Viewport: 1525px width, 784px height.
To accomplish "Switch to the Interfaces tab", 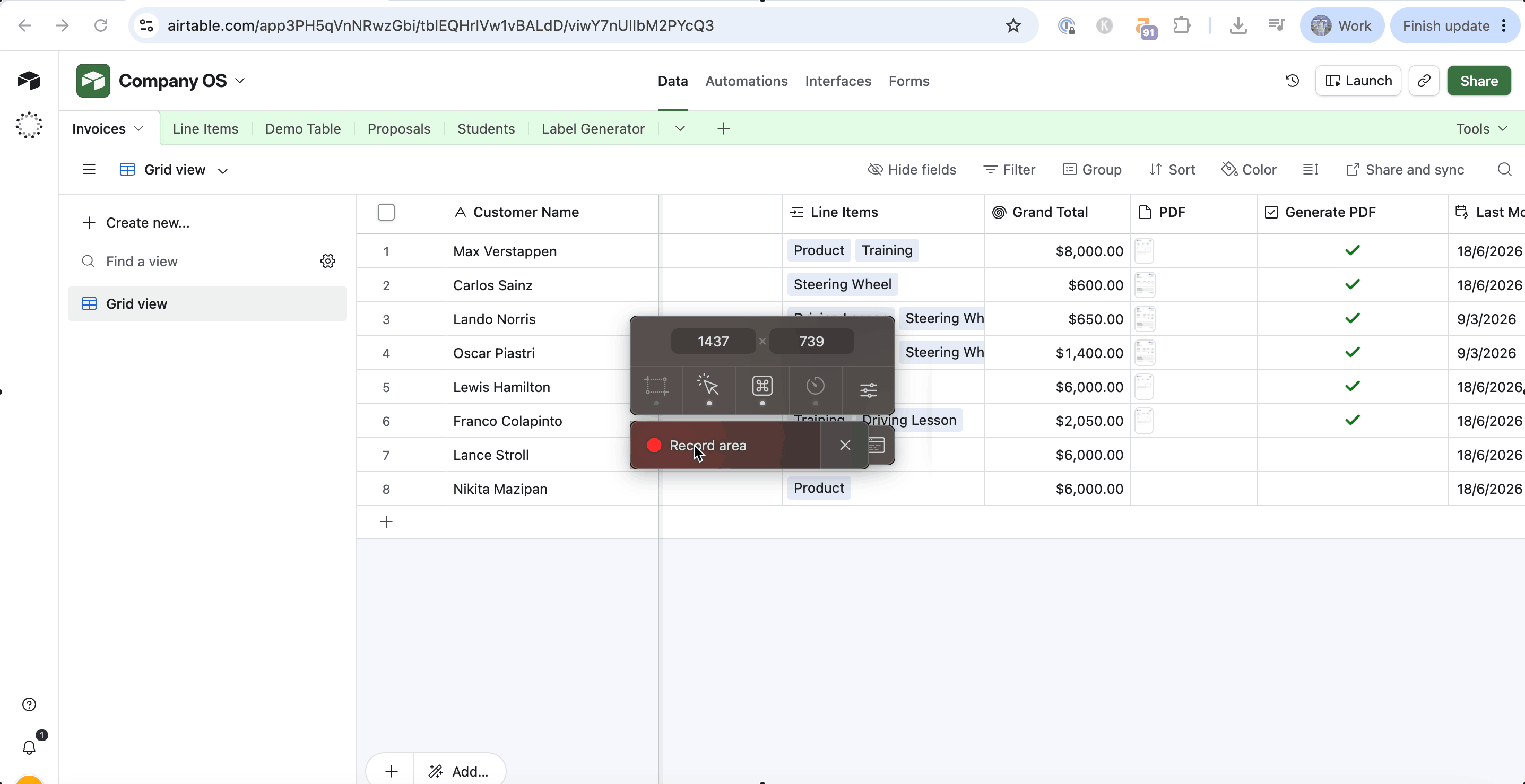I will (x=838, y=81).
